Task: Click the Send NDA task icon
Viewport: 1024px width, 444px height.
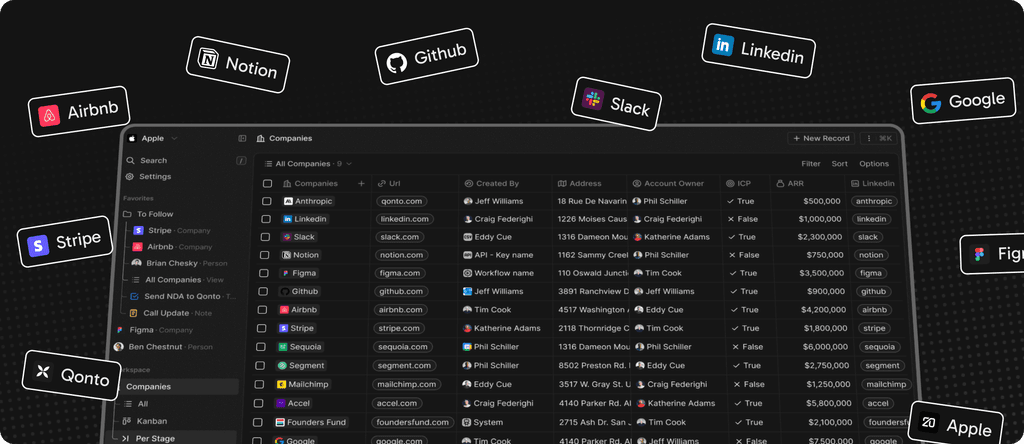Action: pyautogui.click(x=135, y=296)
